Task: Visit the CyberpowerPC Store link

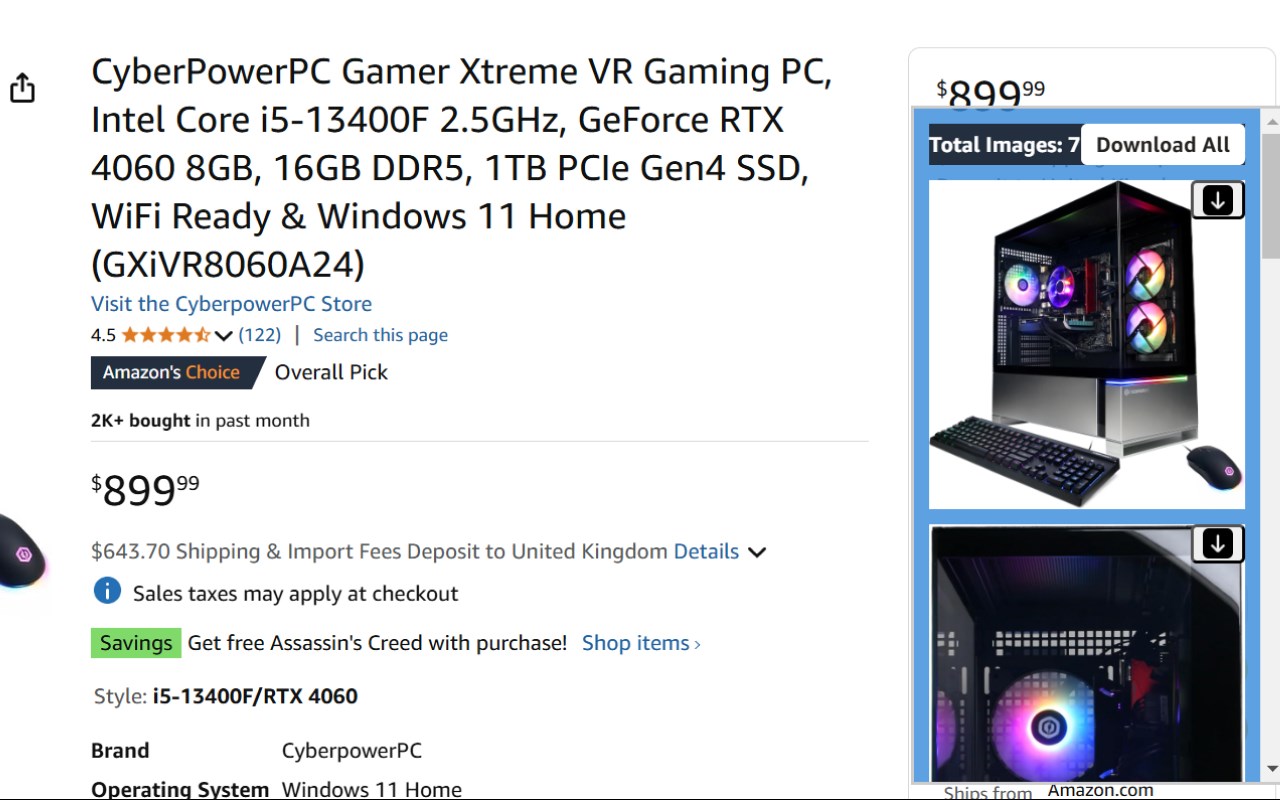Action: click(231, 304)
